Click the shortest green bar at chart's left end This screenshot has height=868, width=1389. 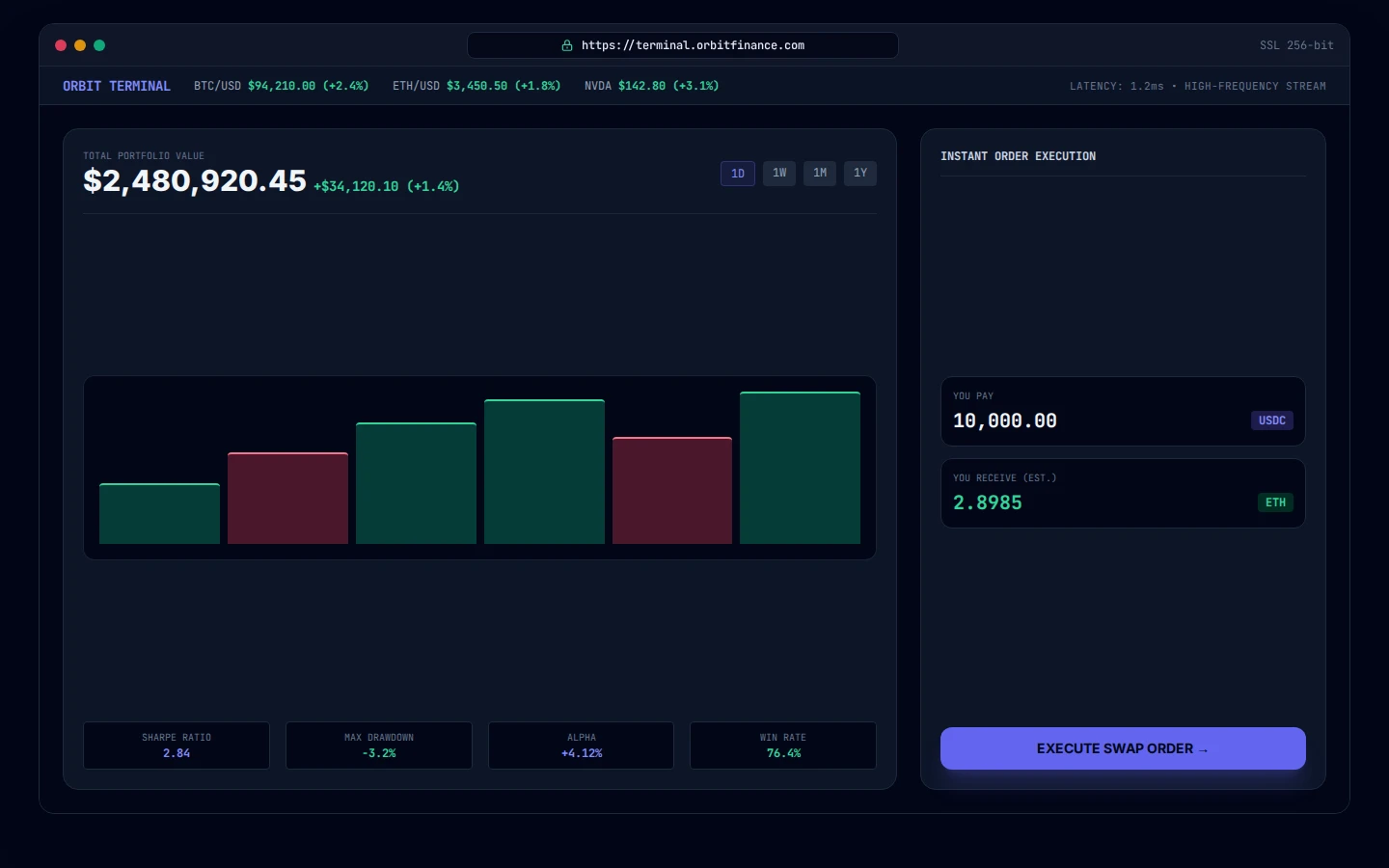pos(159,514)
